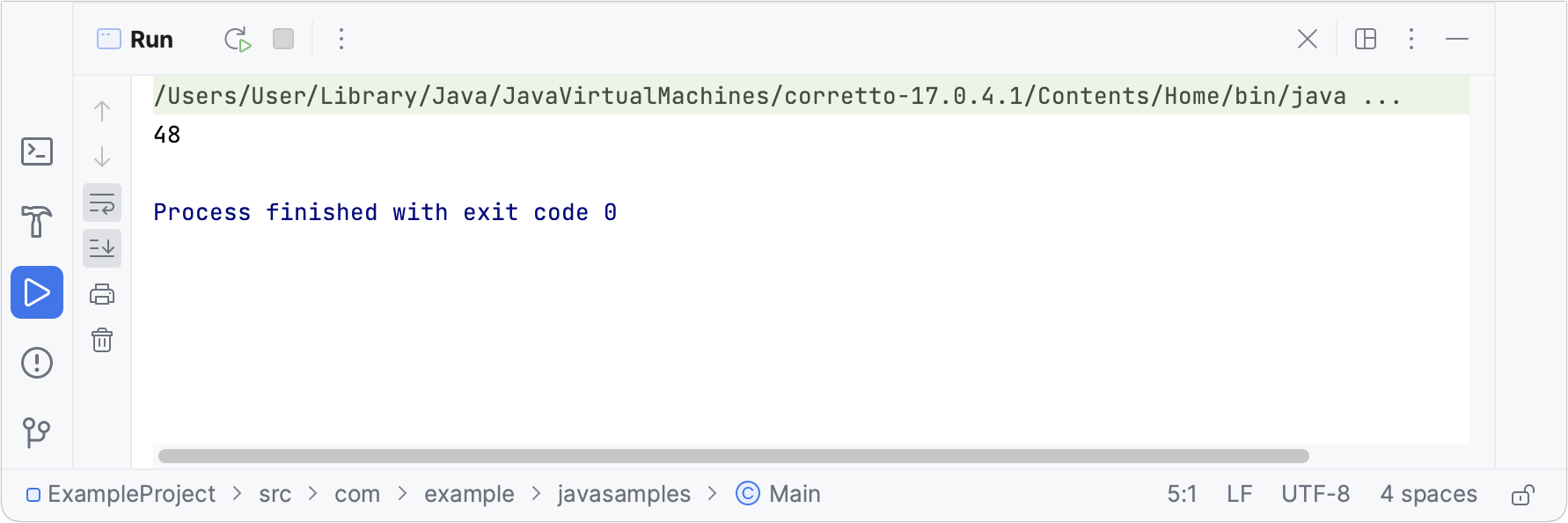Open more options beside Stop button
This screenshot has width=1568, height=523.
click(341, 39)
